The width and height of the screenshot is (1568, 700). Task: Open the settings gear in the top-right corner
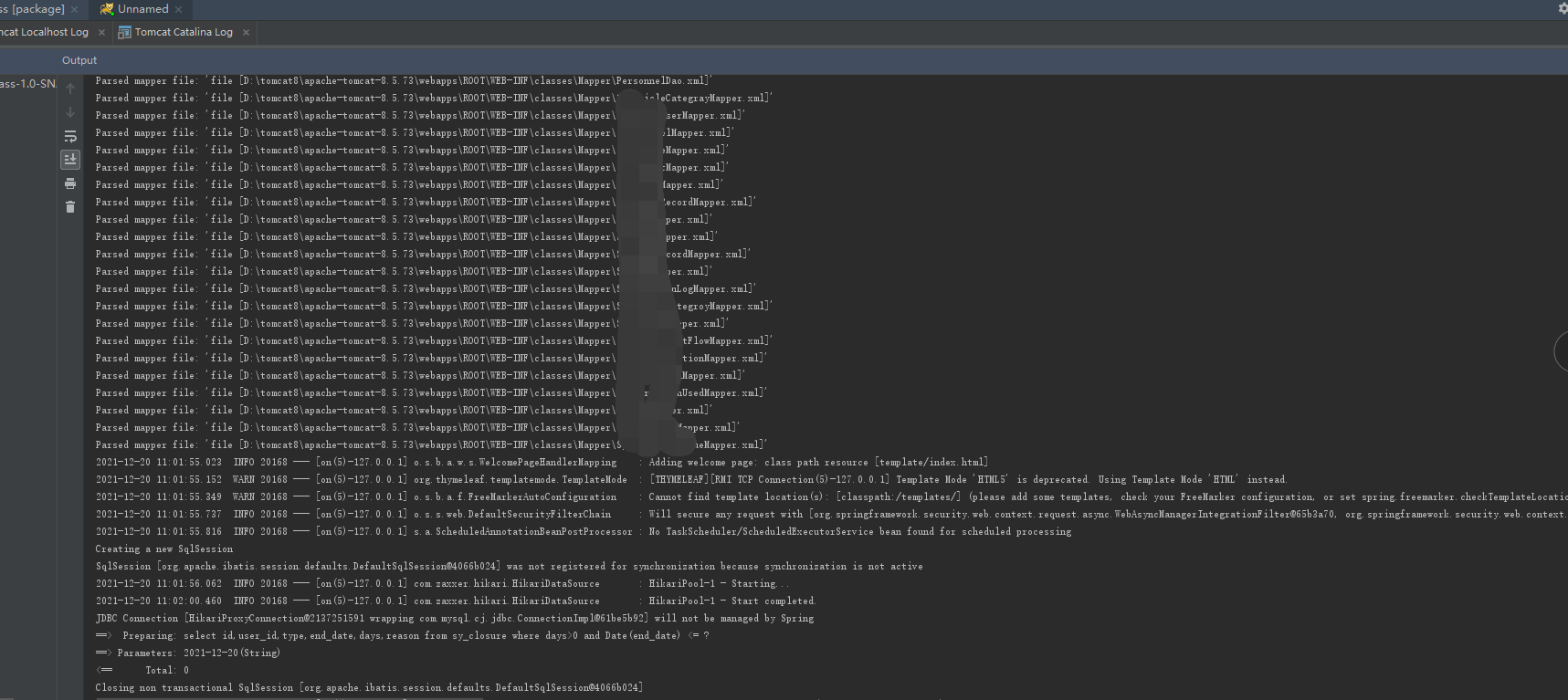point(1563,8)
